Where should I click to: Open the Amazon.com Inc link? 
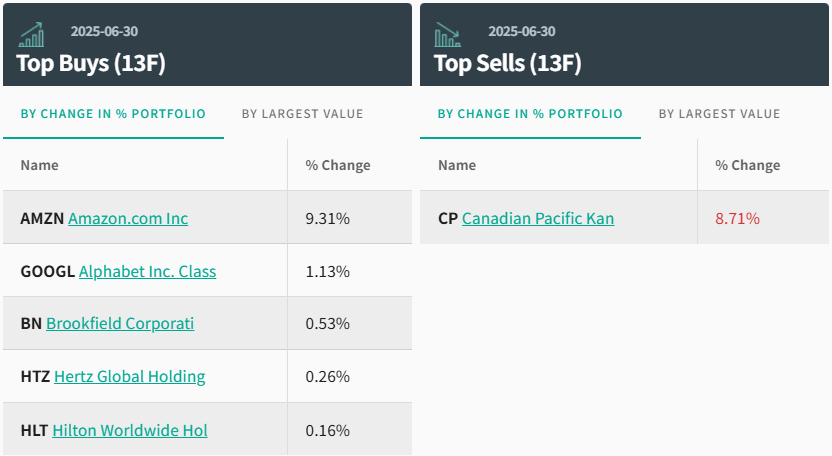pyautogui.click(x=128, y=218)
